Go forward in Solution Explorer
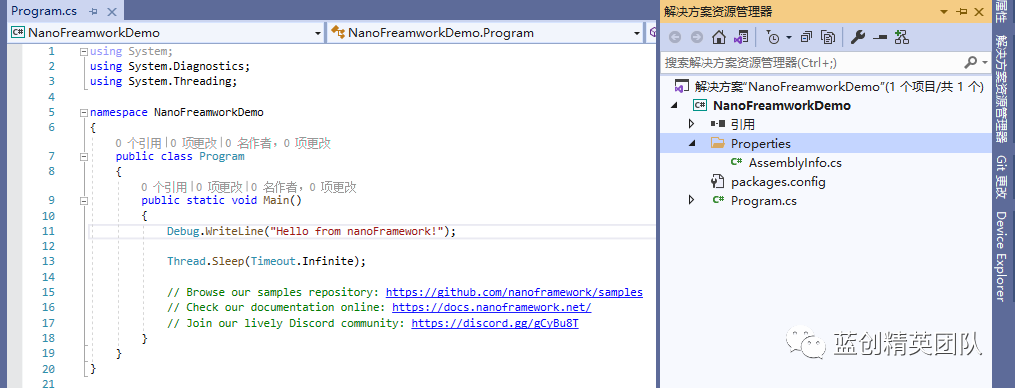Screen dimensions: 1015x388 tap(697, 38)
